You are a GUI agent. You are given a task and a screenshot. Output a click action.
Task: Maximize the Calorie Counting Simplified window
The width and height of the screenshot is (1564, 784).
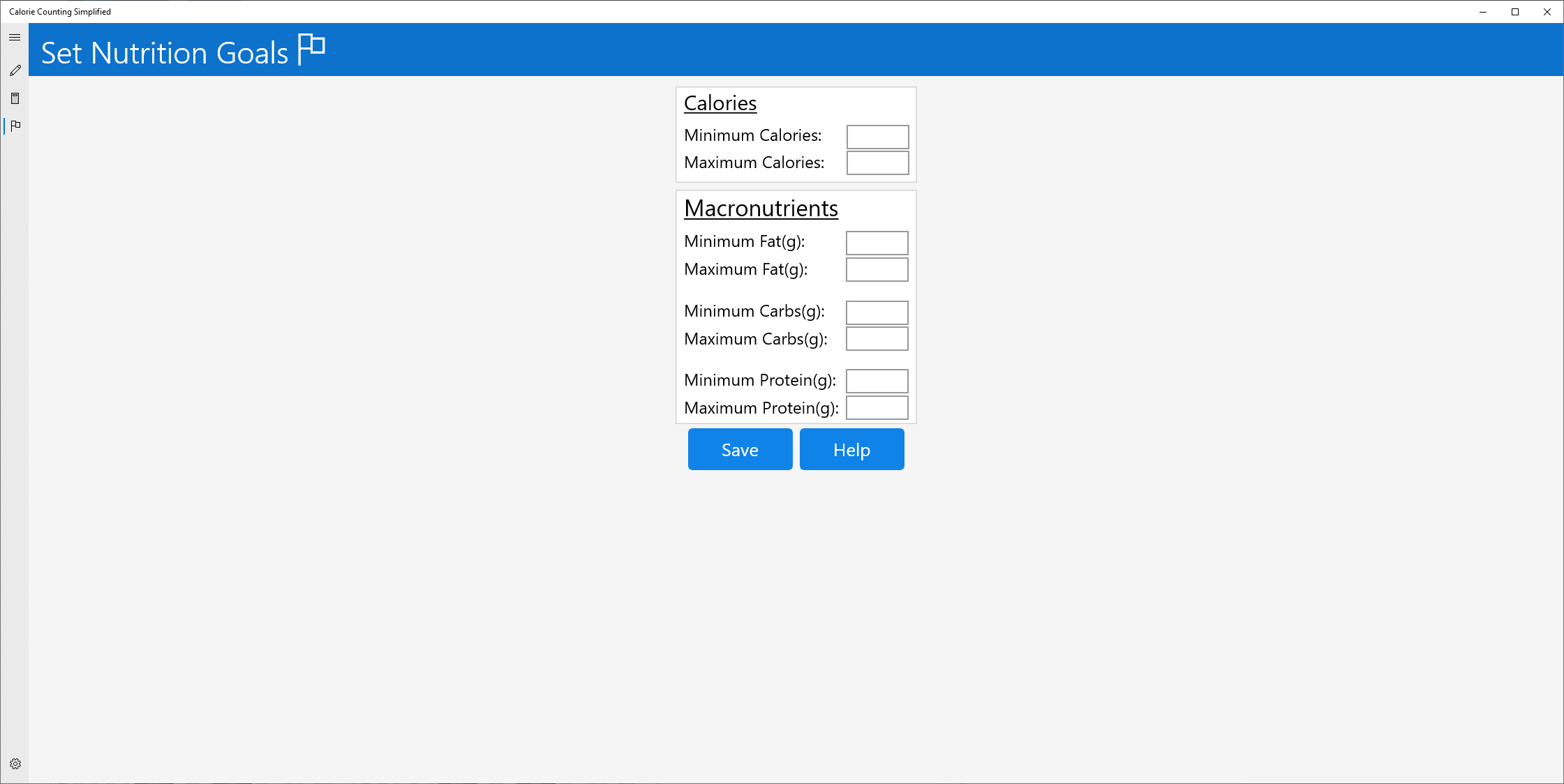coord(1515,12)
